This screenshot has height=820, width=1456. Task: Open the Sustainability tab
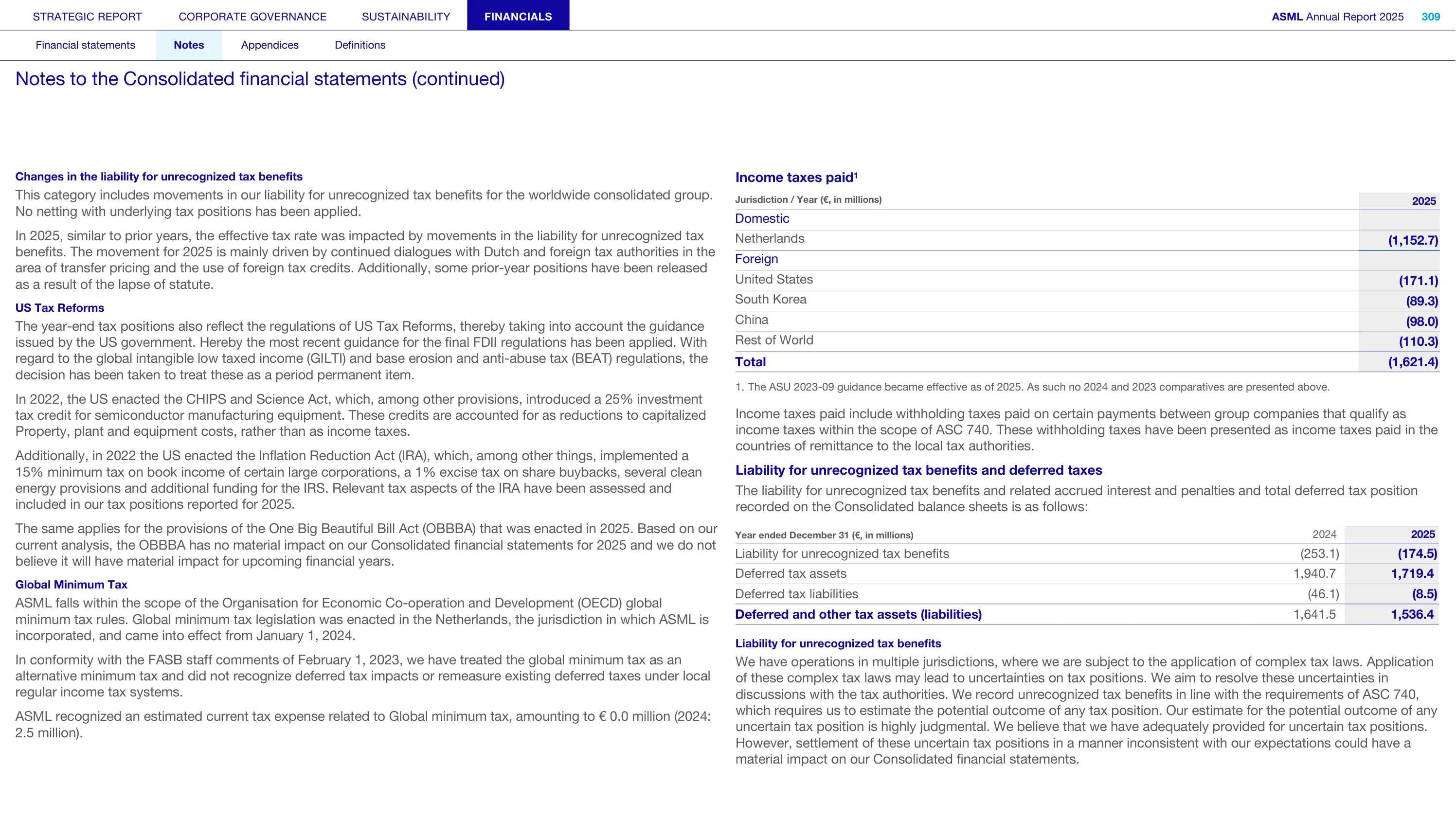406,17
